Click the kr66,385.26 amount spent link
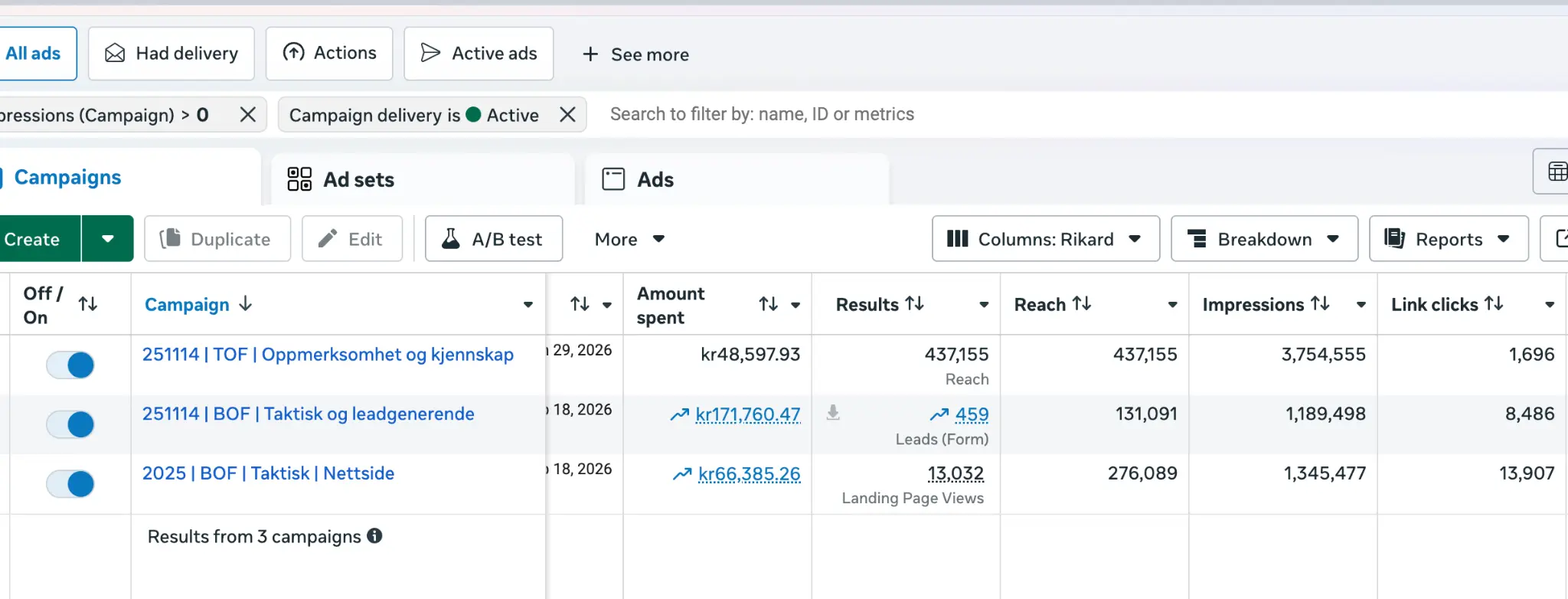 click(x=750, y=474)
